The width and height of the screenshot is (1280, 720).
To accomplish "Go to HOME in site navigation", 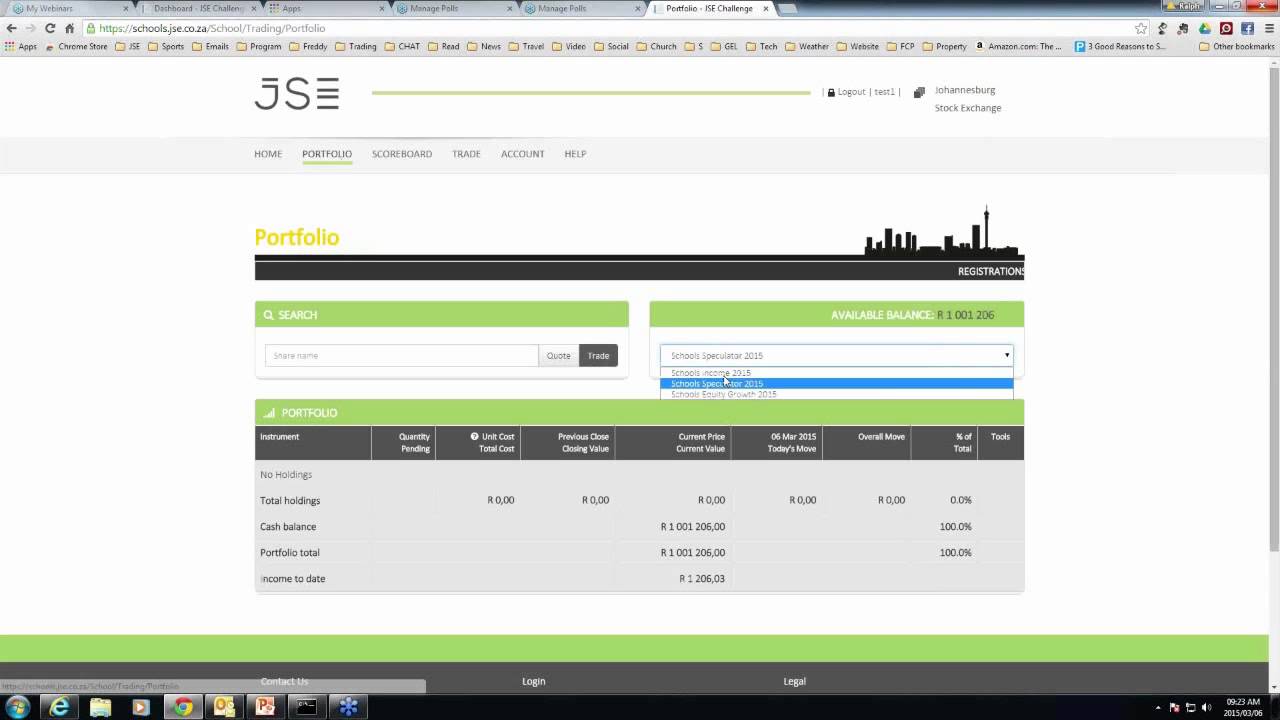I will [268, 154].
